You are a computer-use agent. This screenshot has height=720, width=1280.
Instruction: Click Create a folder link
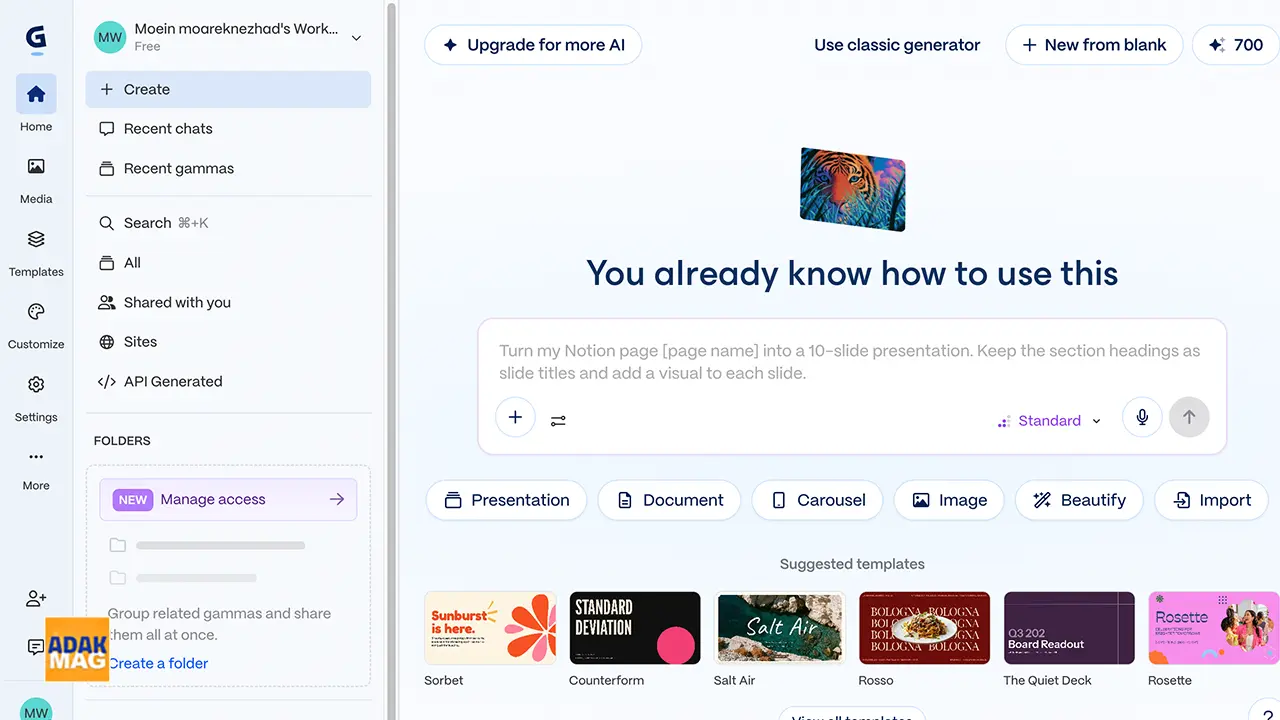tap(158, 663)
